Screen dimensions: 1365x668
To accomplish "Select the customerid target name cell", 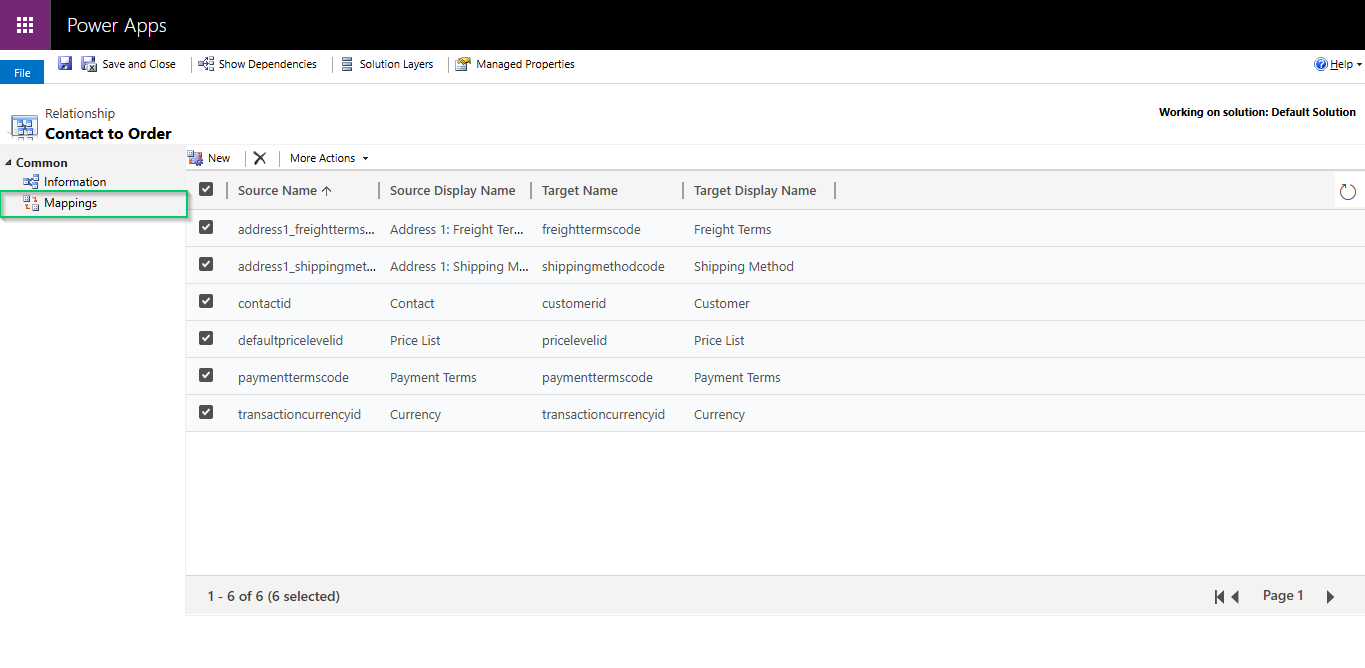I will 574,303.
